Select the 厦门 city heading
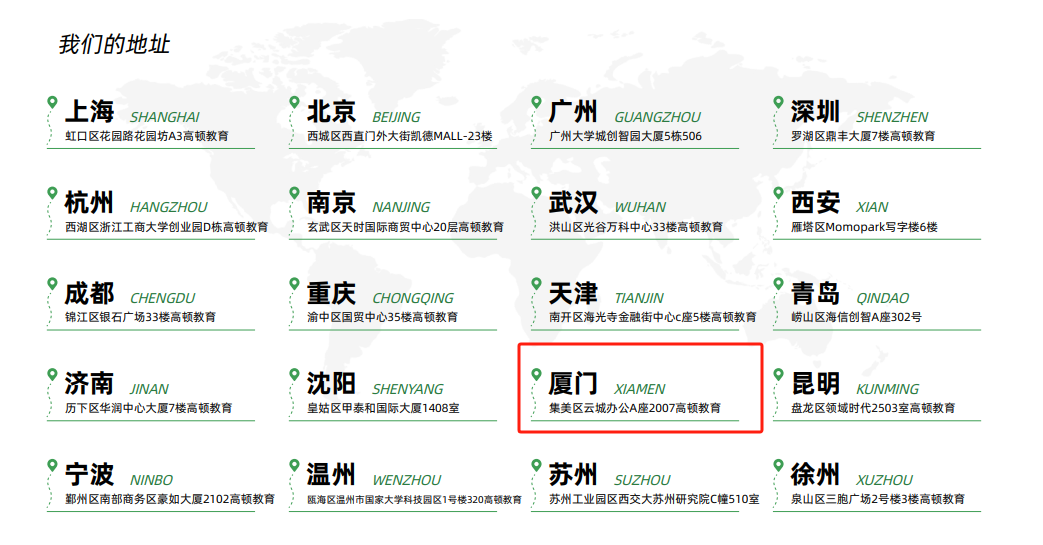The image size is (1043, 545). [x=573, y=384]
